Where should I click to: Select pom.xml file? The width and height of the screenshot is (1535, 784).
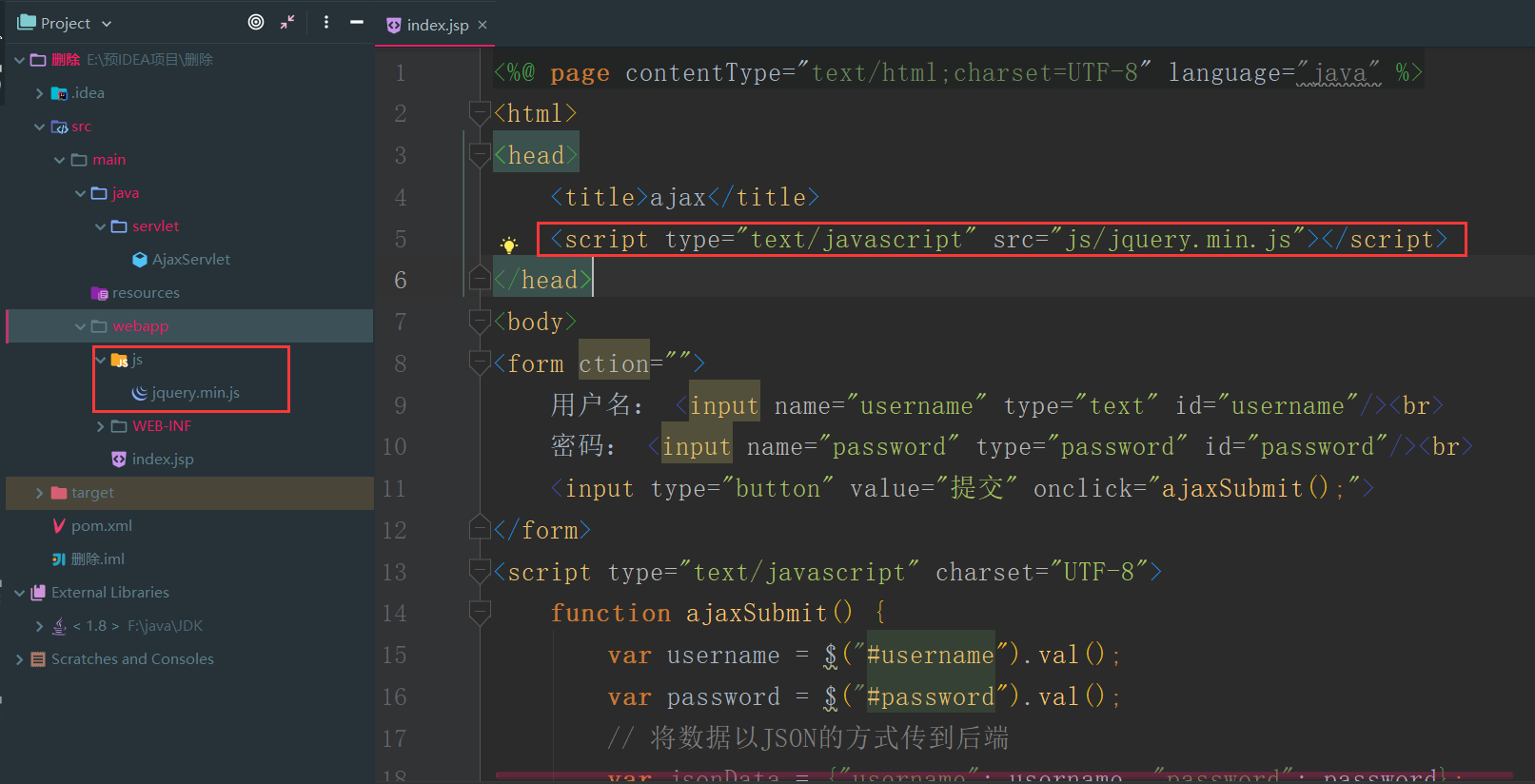click(x=102, y=526)
